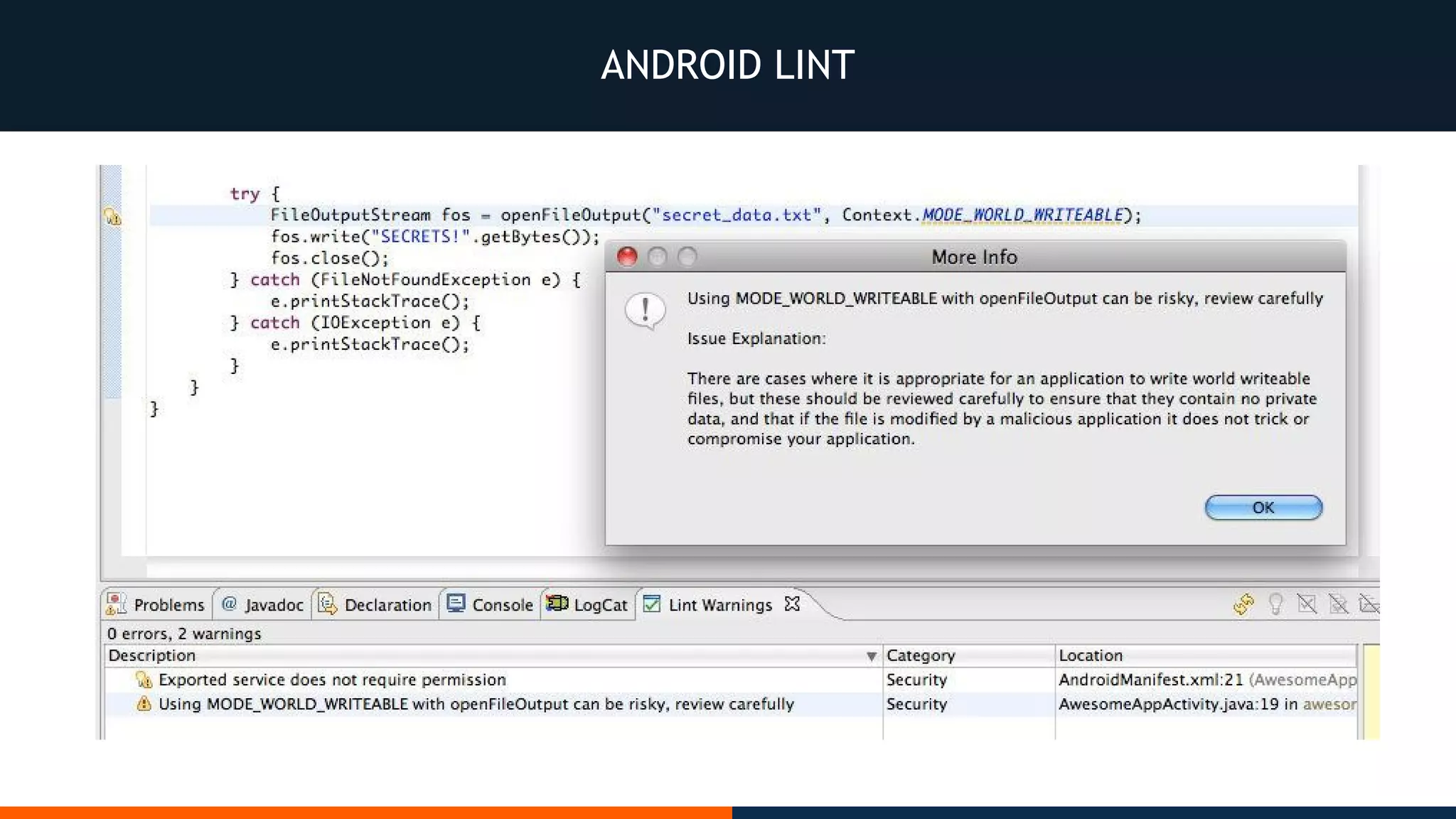Click warning icon beside MODE_WORLD_WRITEABLE row
Image resolution: width=1456 pixels, height=819 pixels.
pos(144,705)
